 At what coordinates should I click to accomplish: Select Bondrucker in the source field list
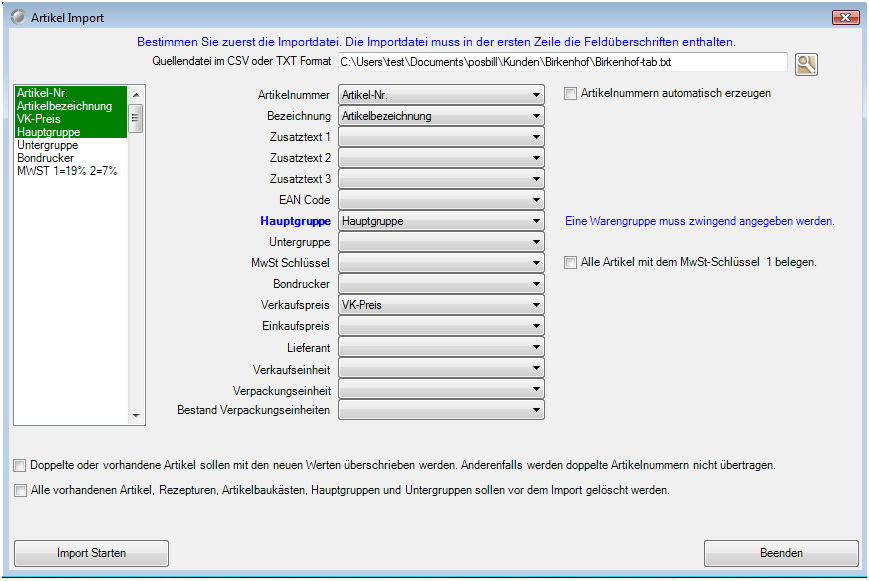(x=45, y=158)
